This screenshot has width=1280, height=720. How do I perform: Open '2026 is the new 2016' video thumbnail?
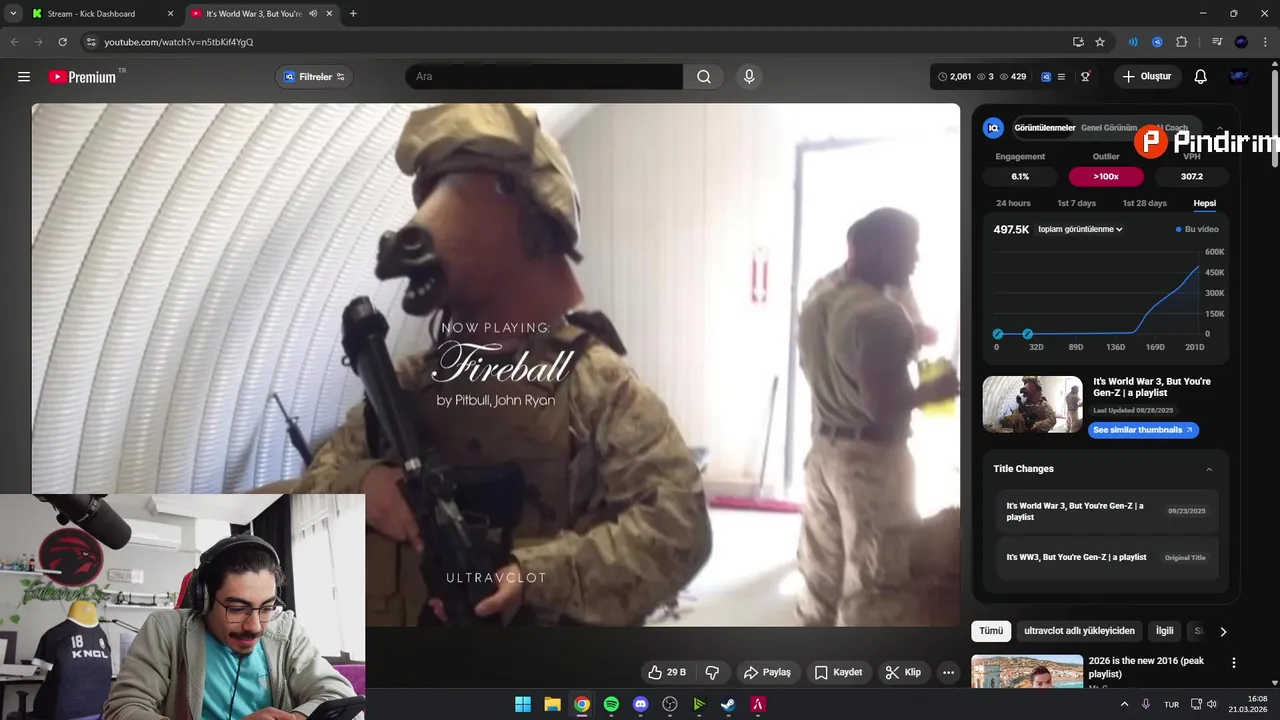coord(1027,672)
